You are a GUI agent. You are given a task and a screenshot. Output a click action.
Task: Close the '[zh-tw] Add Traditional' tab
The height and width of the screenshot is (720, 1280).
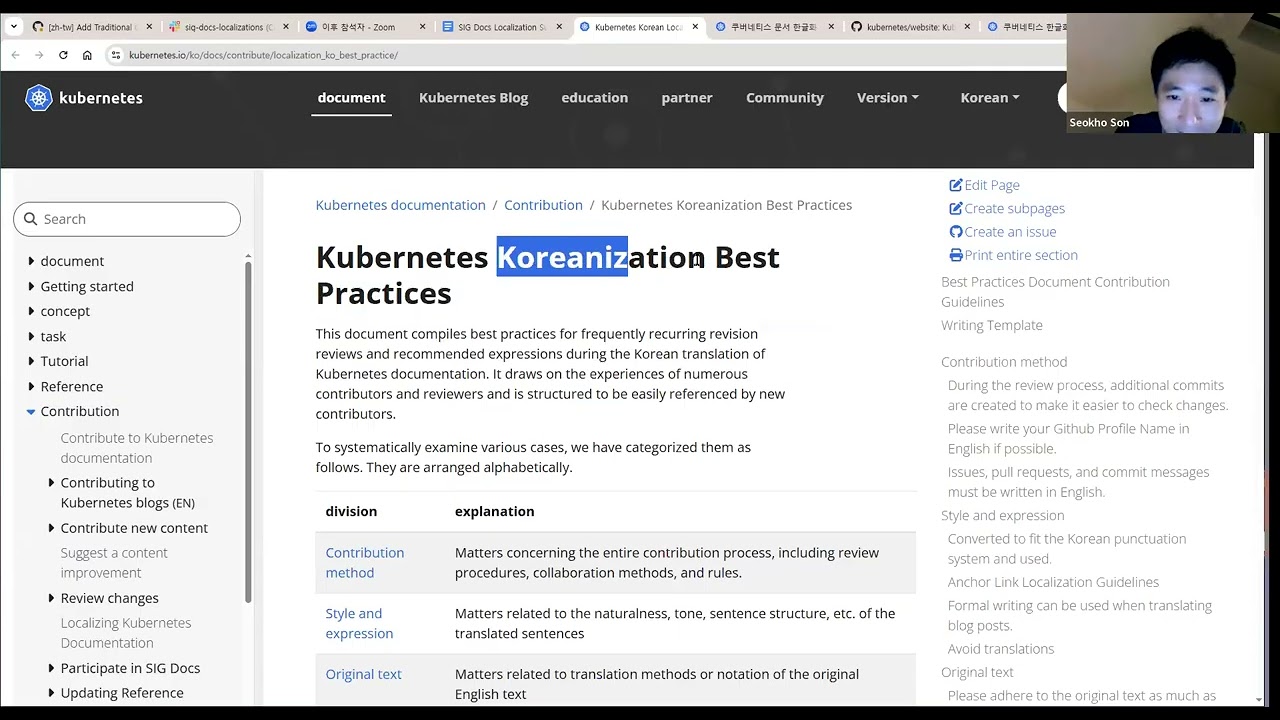(149, 27)
